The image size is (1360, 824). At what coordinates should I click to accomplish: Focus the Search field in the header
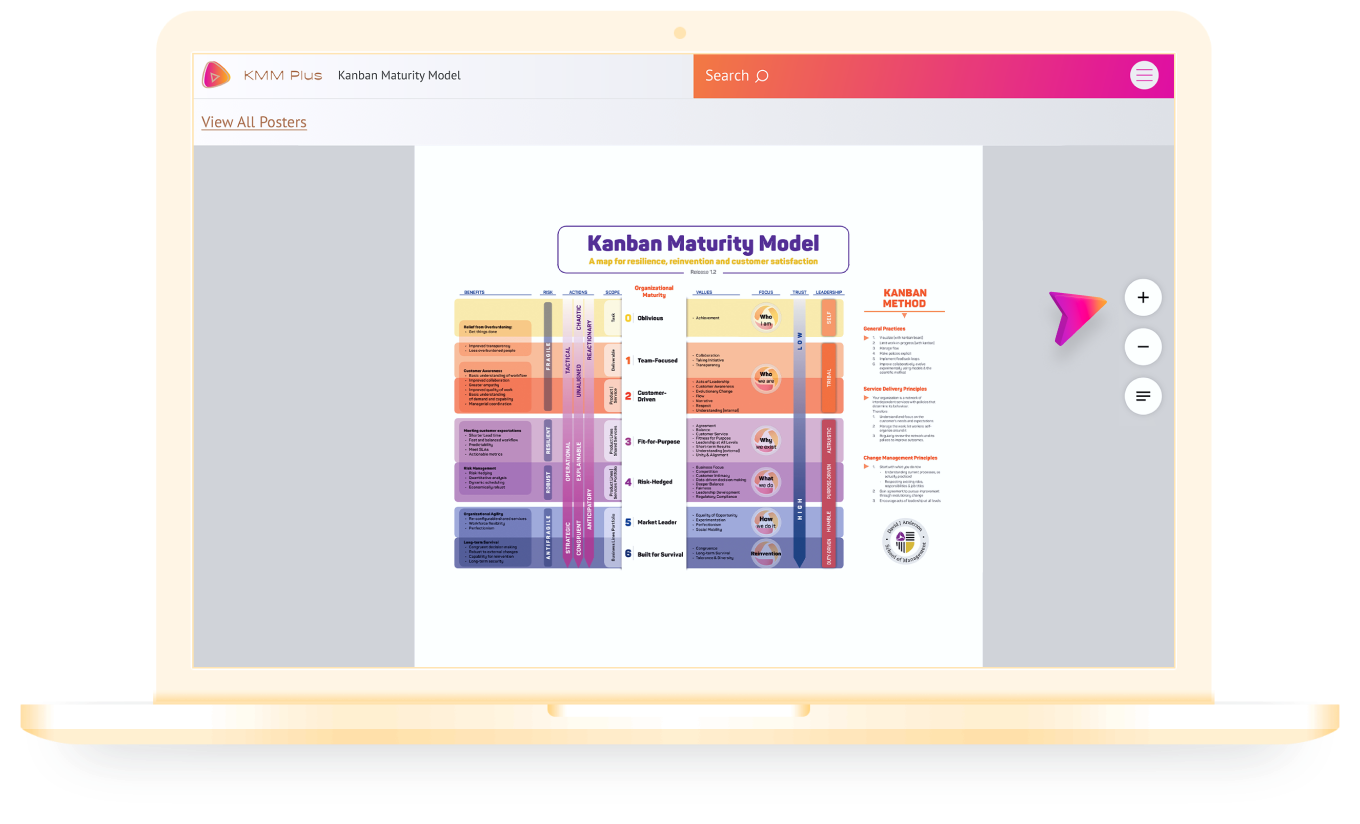(x=933, y=76)
